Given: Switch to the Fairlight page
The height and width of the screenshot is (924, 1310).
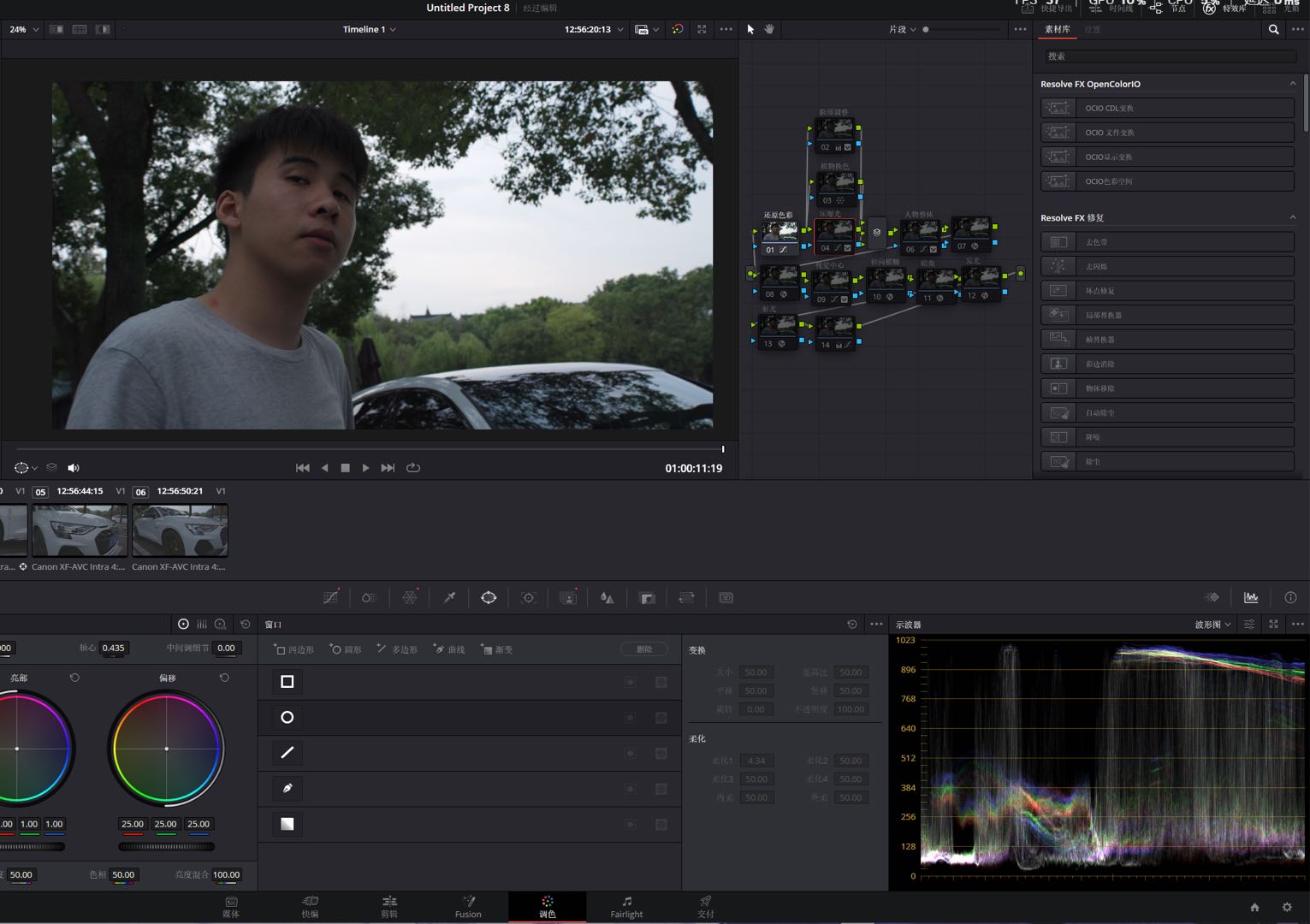Looking at the screenshot, I should [x=626, y=907].
